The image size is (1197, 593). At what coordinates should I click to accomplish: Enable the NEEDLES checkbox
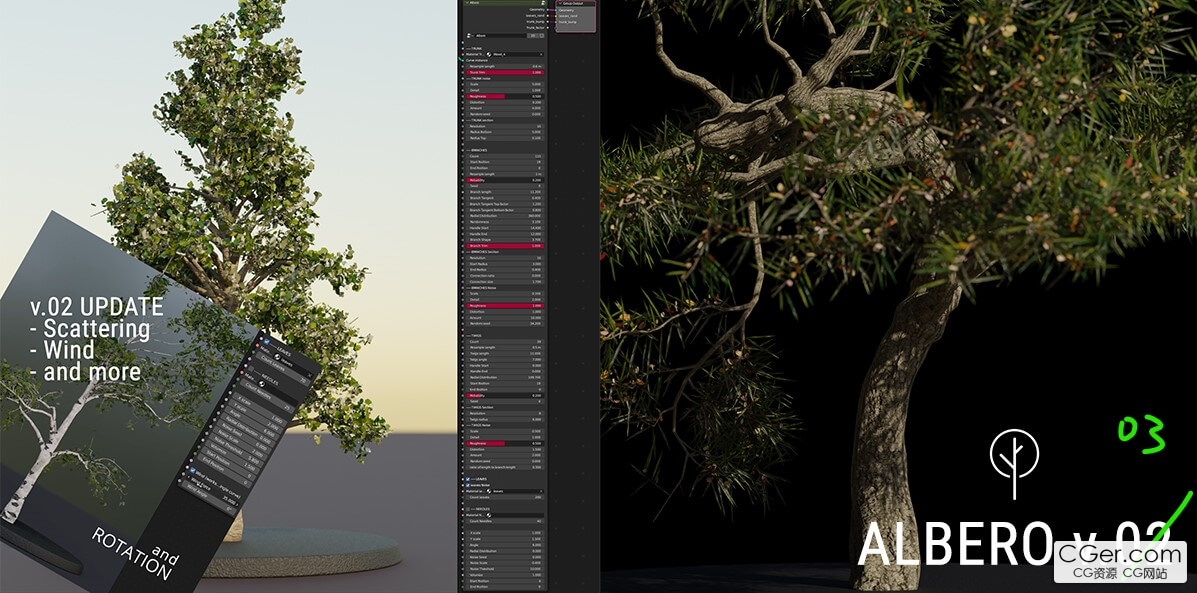(x=468, y=509)
